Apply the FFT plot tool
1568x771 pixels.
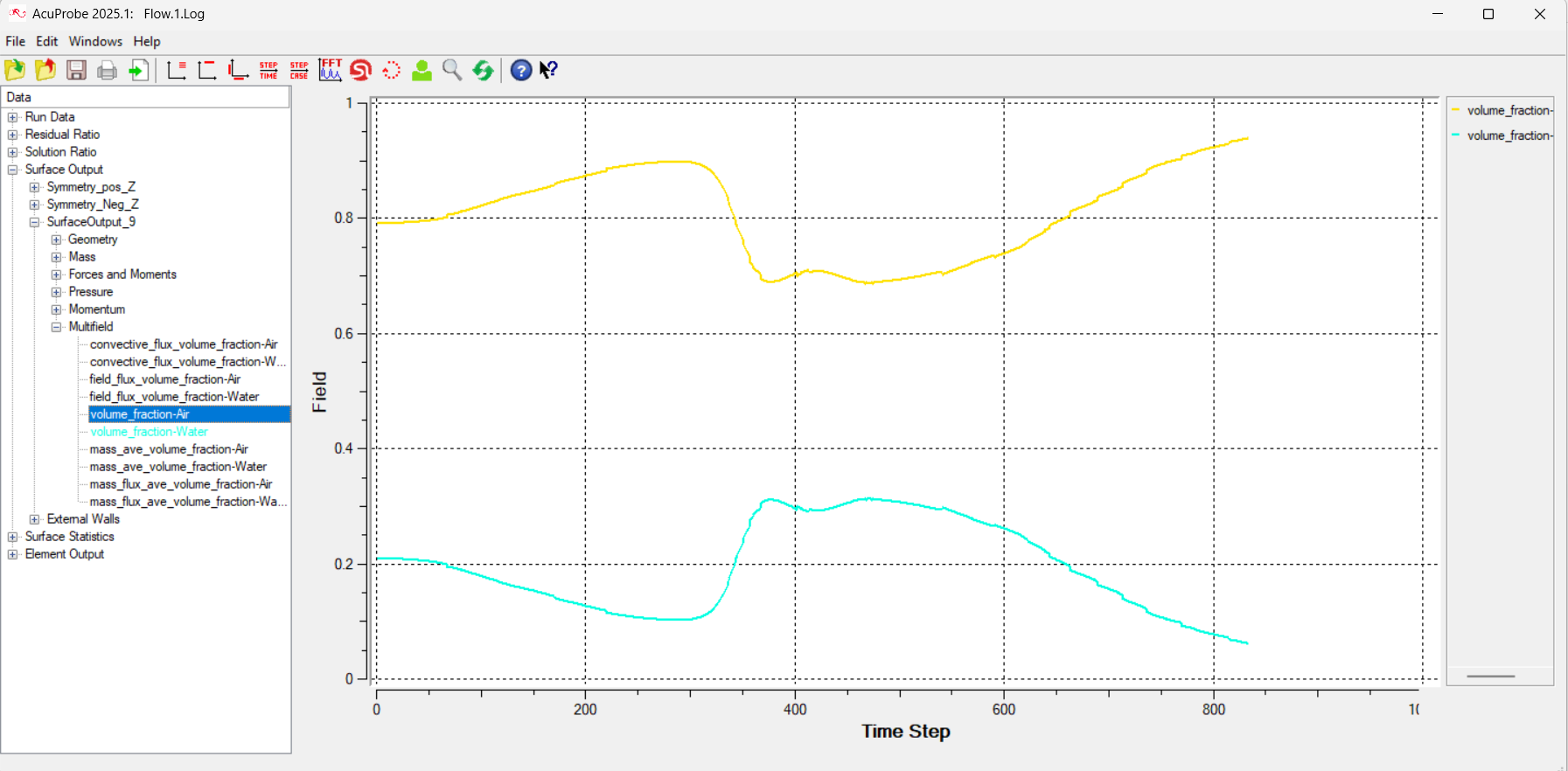coord(330,70)
